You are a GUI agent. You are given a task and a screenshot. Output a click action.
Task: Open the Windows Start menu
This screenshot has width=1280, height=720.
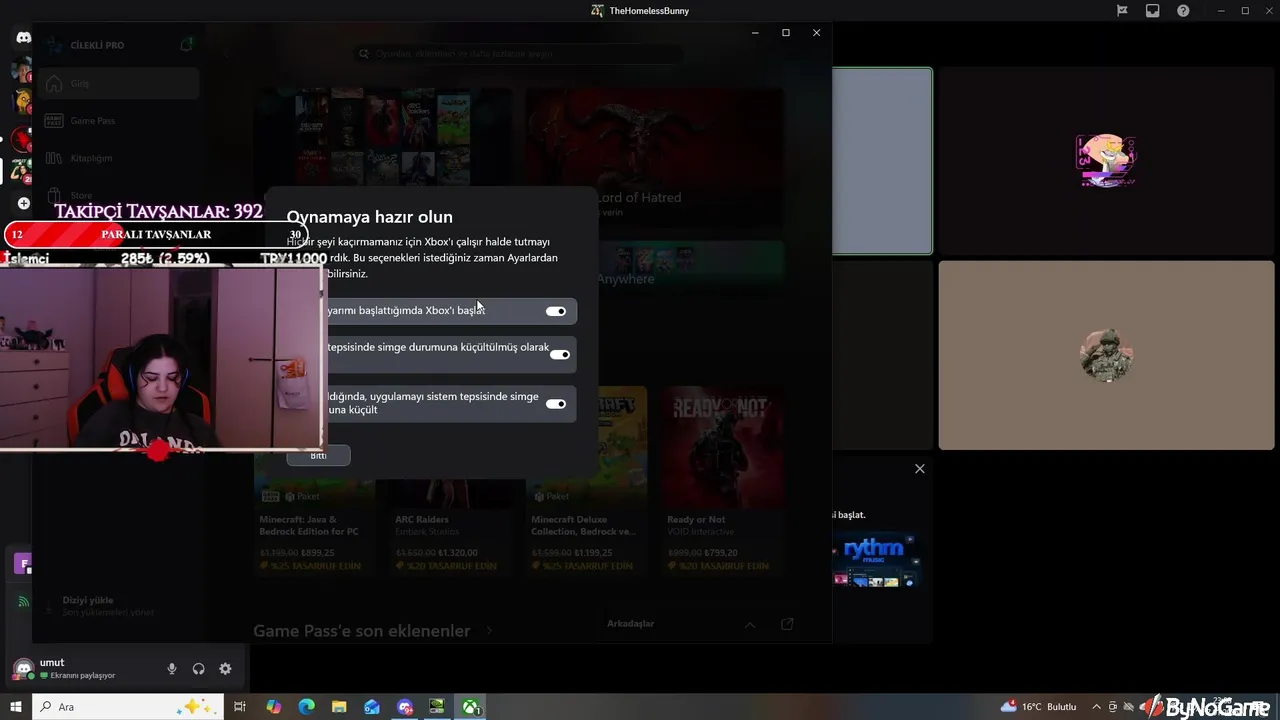tap(15, 707)
